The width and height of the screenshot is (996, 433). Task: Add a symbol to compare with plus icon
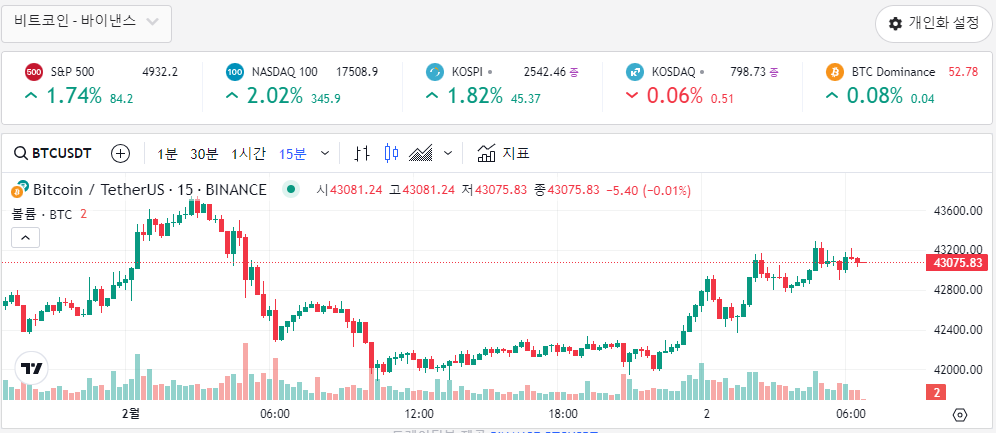click(120, 153)
